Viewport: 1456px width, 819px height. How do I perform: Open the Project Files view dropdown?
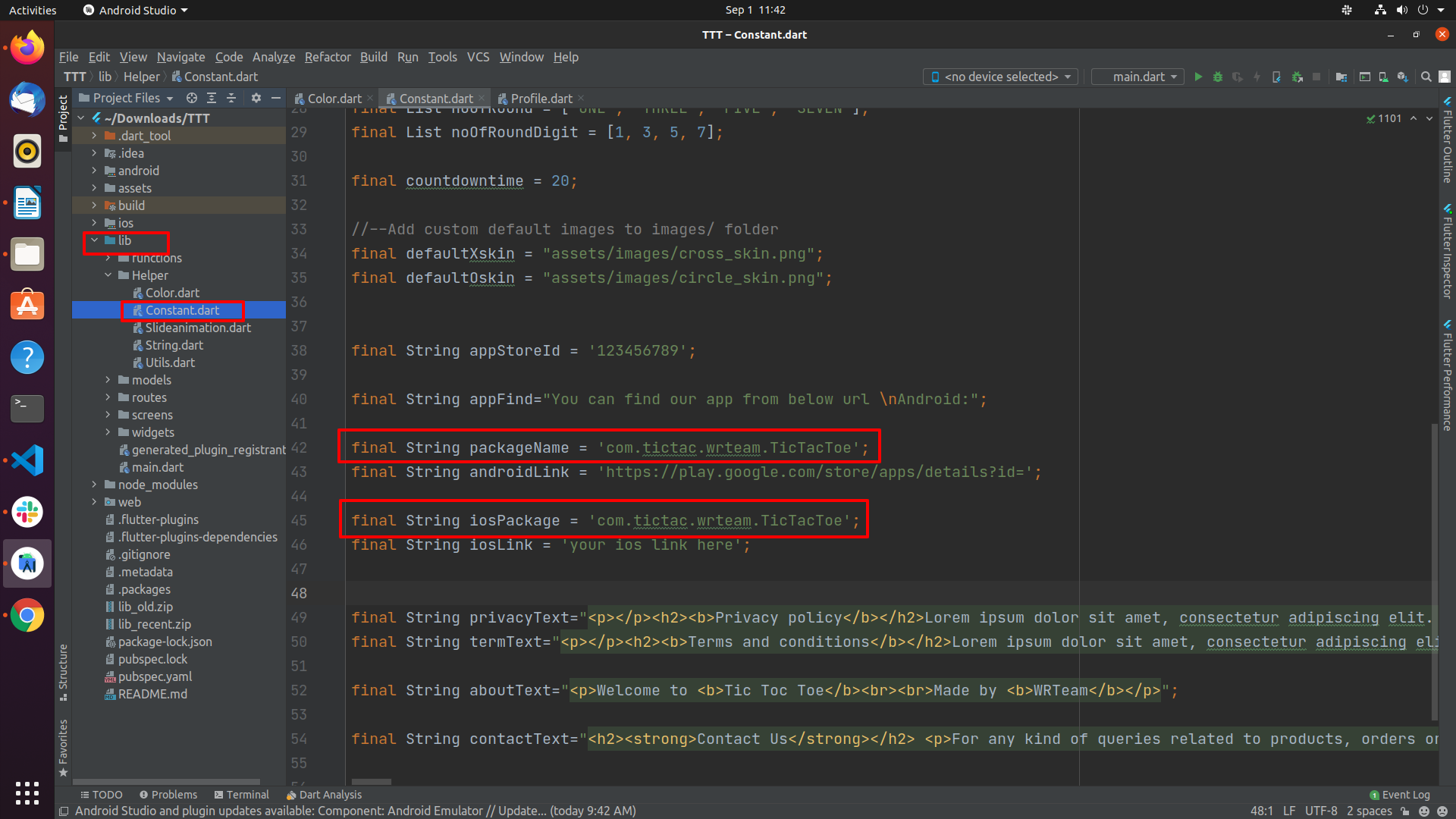click(126, 98)
